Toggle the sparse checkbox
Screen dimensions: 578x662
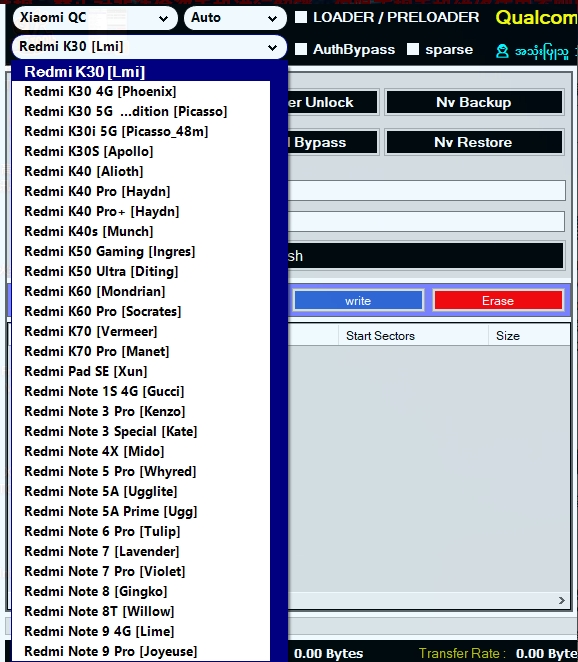(412, 49)
